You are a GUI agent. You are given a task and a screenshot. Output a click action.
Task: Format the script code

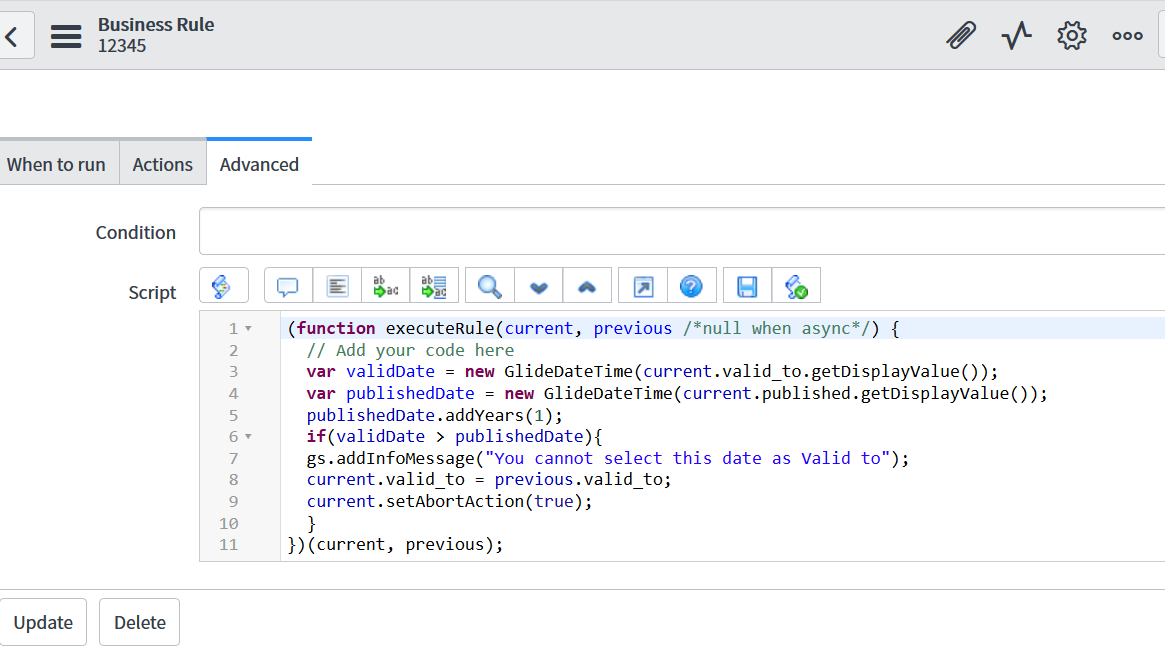(337, 286)
